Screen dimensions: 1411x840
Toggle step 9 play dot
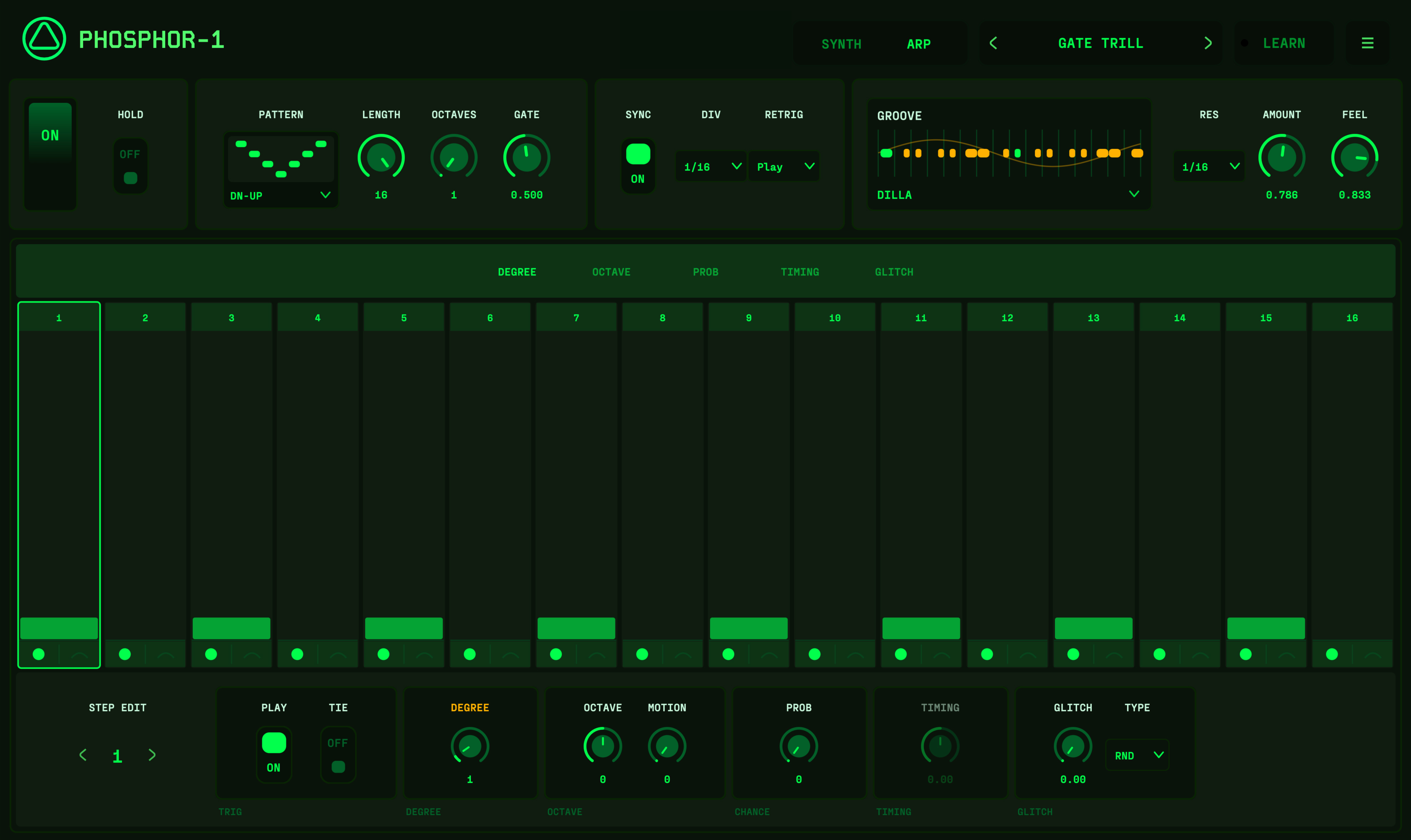pos(728,654)
